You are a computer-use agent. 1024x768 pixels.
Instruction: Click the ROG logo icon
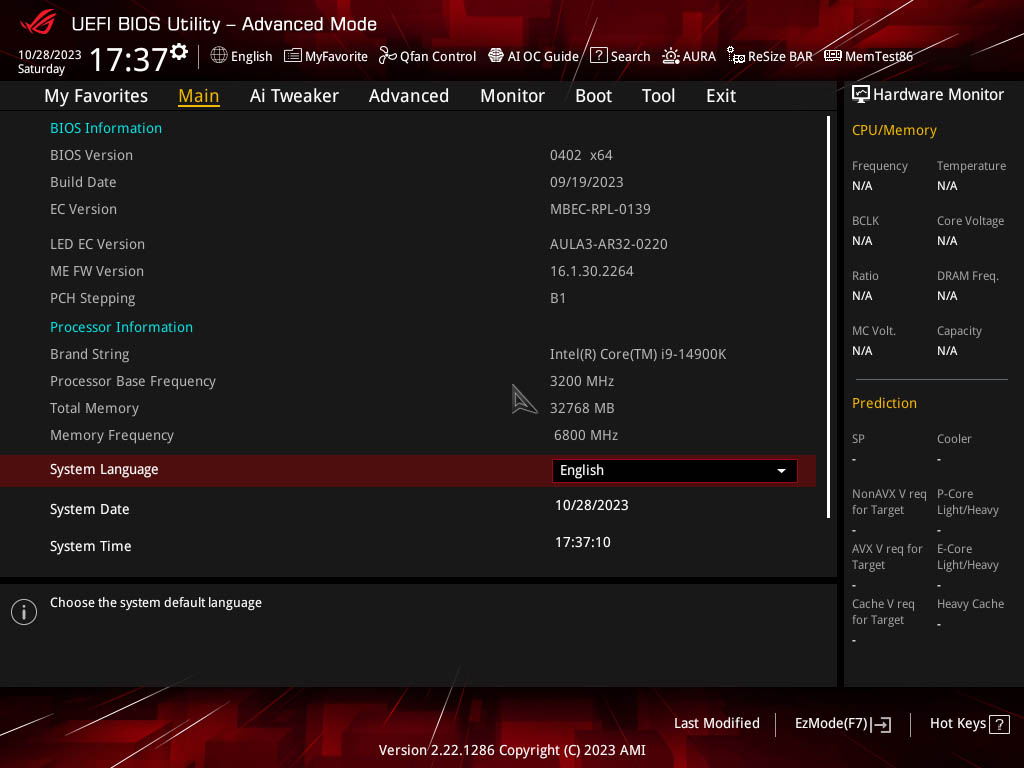(x=38, y=24)
